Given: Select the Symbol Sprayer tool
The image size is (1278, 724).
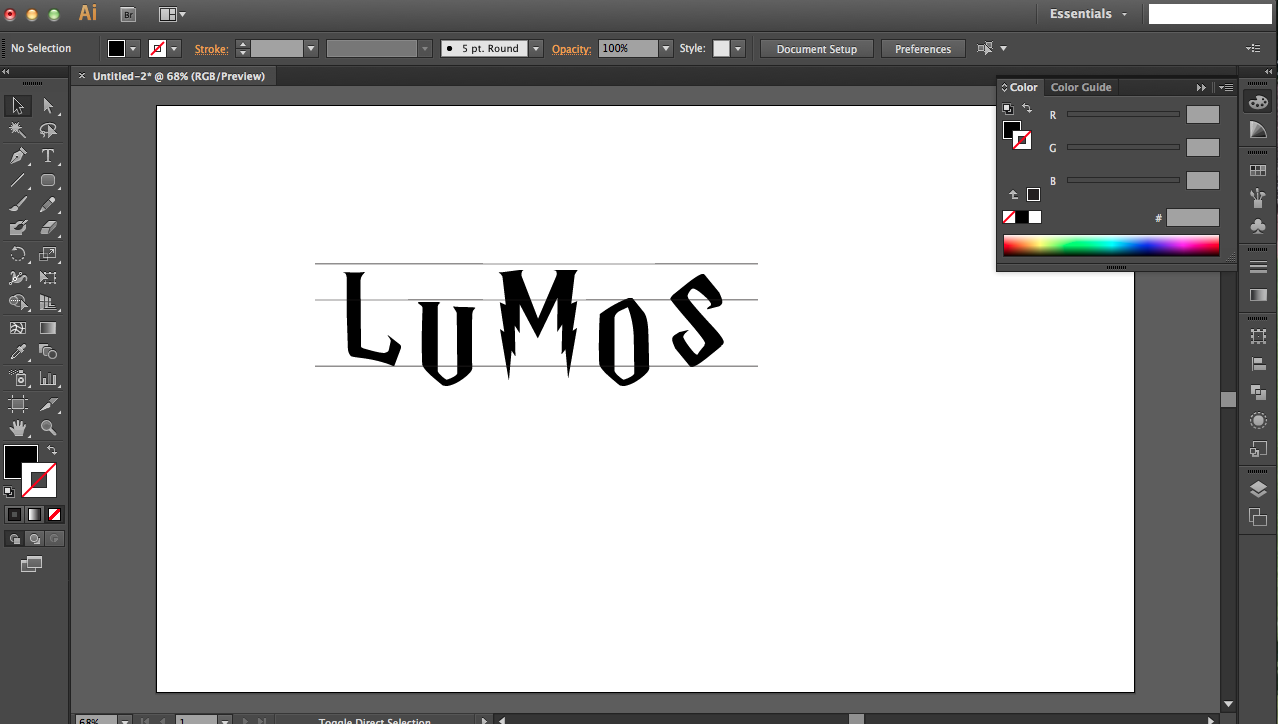Looking at the screenshot, I should [x=18, y=379].
